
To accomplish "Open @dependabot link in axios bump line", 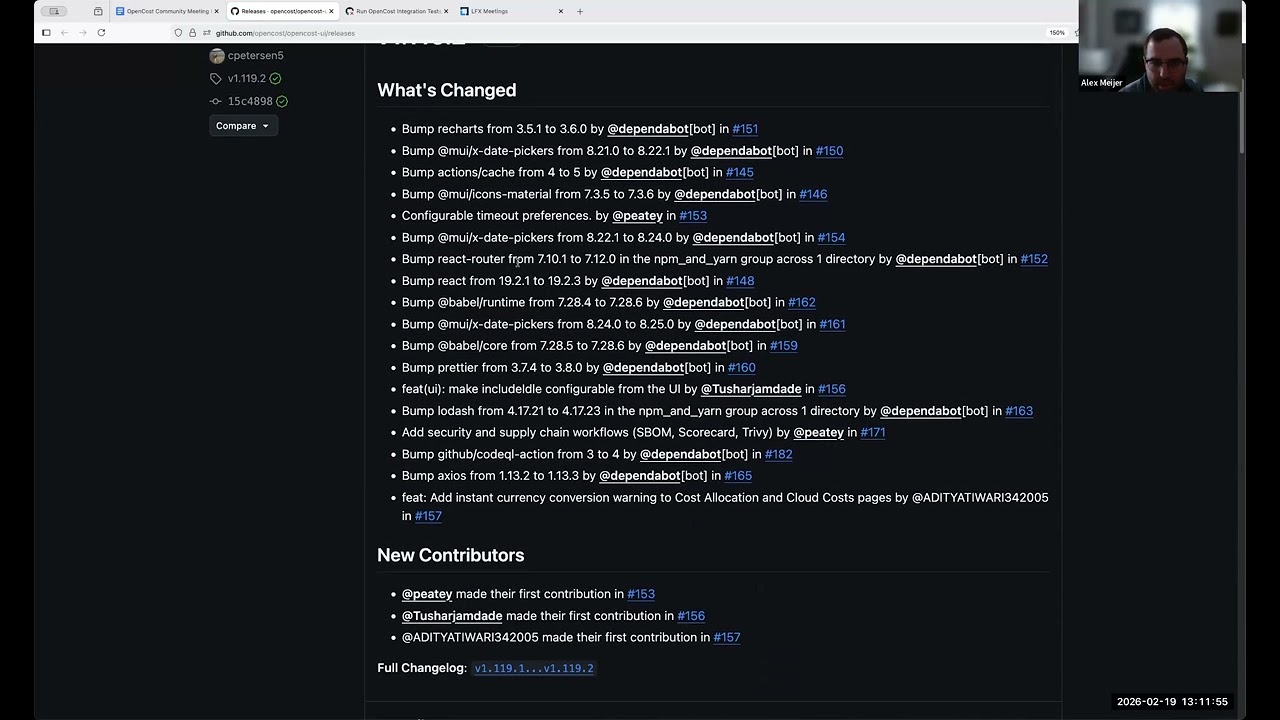I will (640, 476).
